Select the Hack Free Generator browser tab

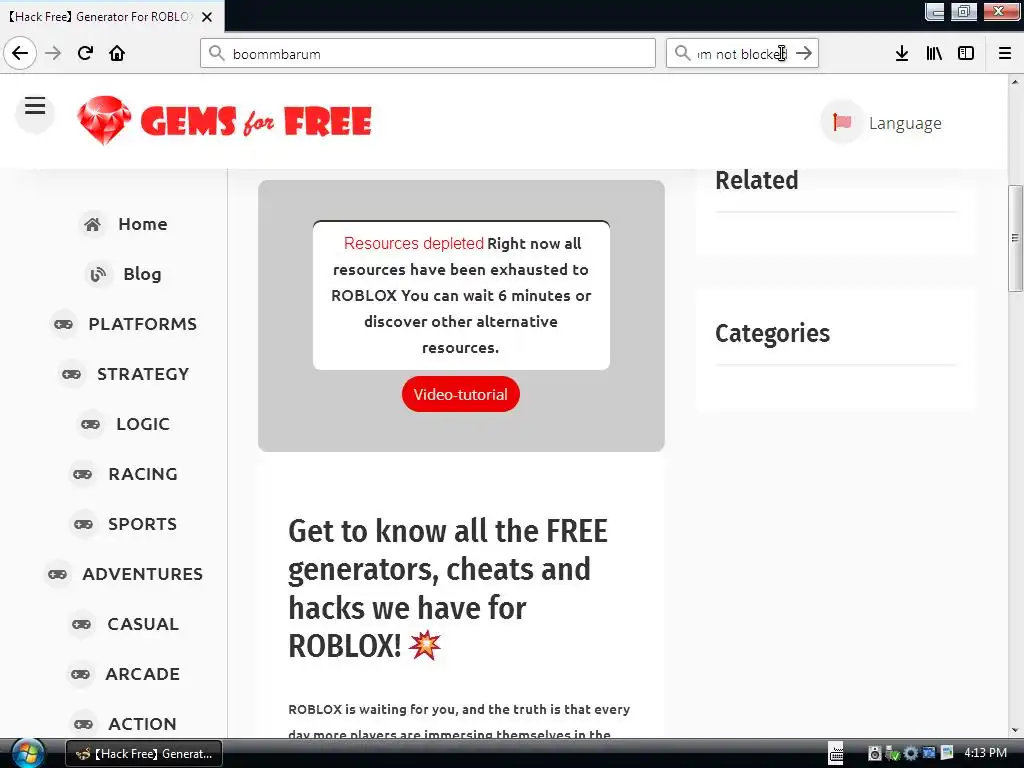(x=112, y=17)
